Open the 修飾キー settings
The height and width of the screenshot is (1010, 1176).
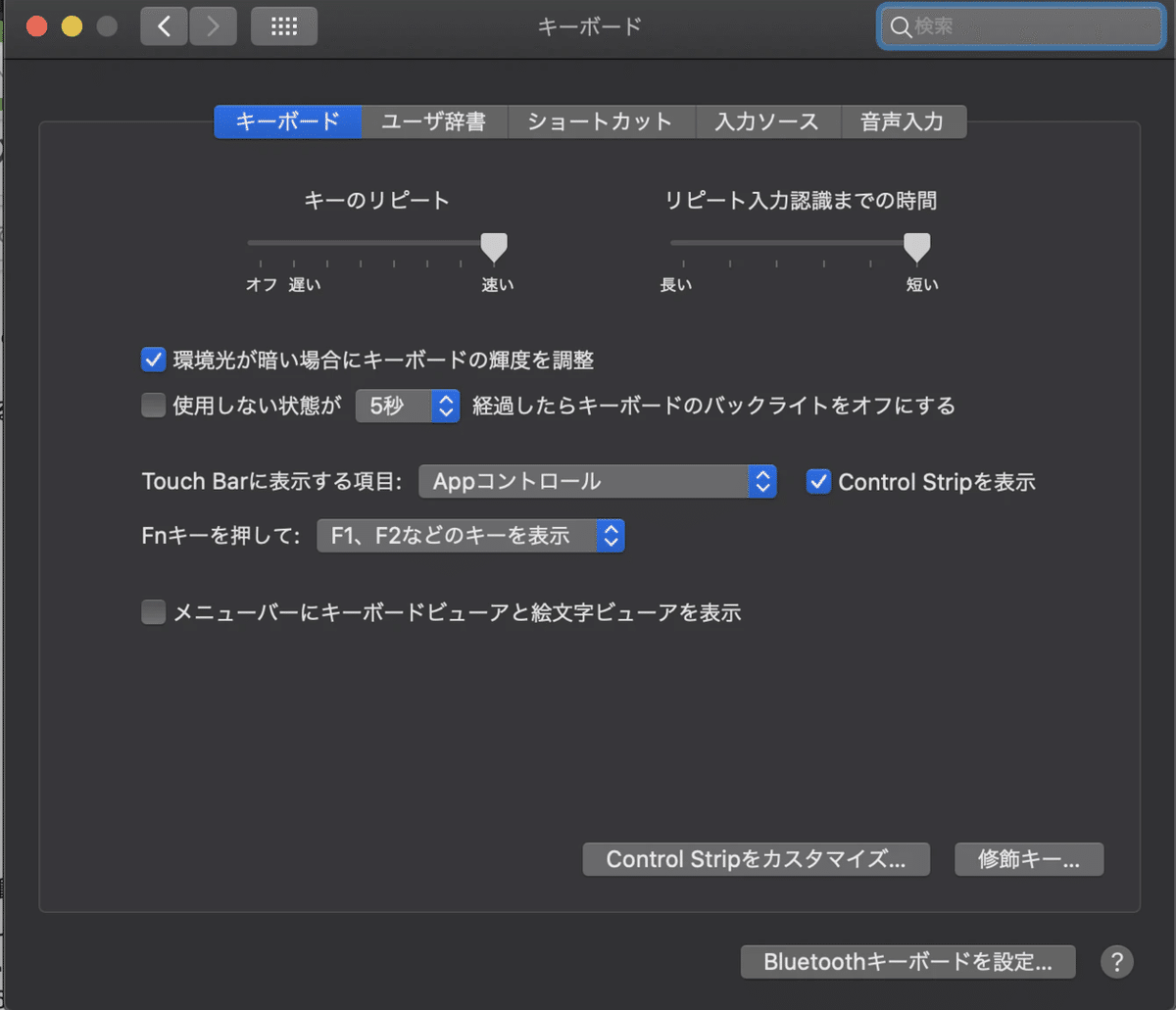pyautogui.click(x=1029, y=859)
